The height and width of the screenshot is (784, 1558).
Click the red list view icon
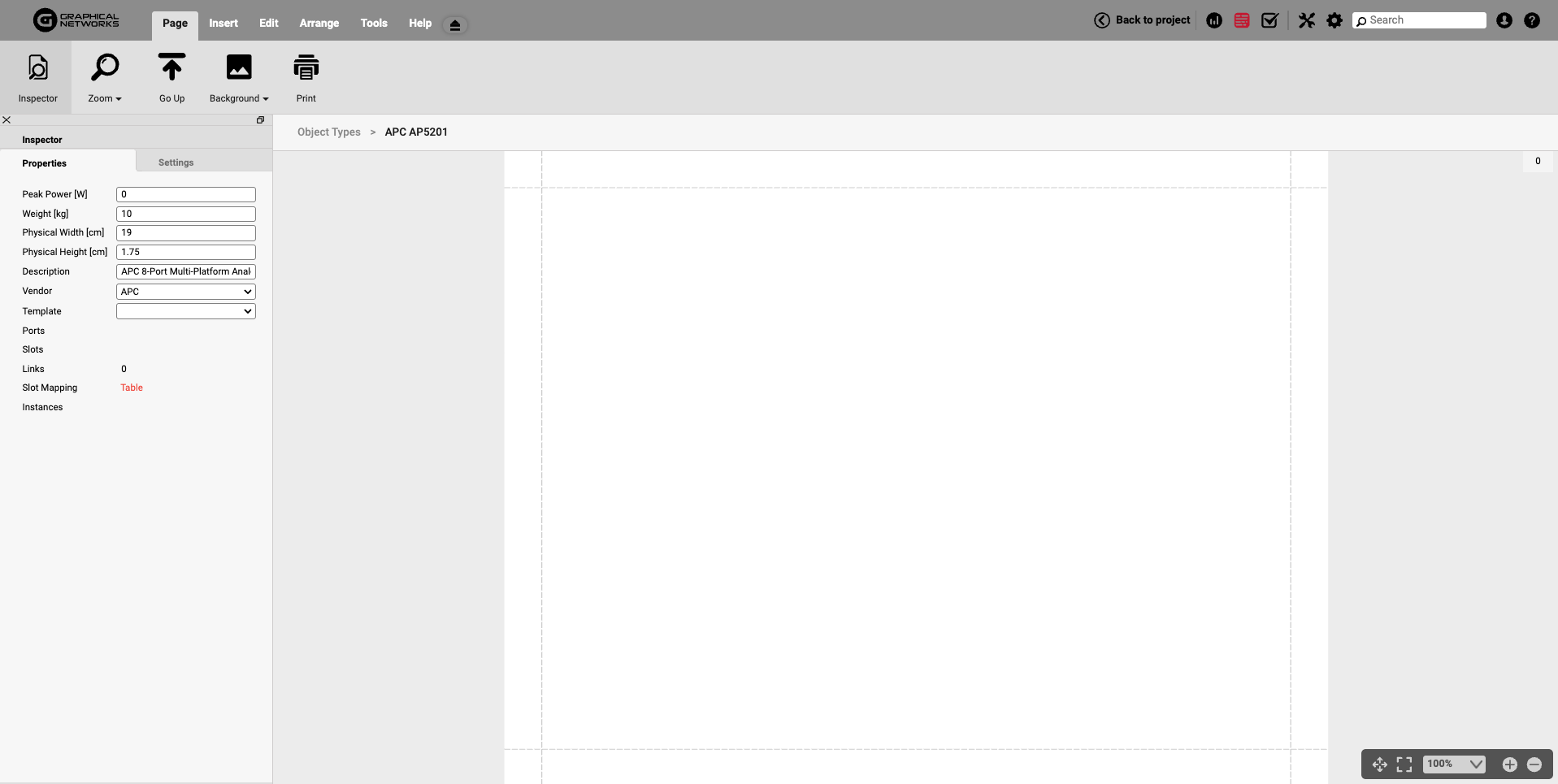[1241, 21]
